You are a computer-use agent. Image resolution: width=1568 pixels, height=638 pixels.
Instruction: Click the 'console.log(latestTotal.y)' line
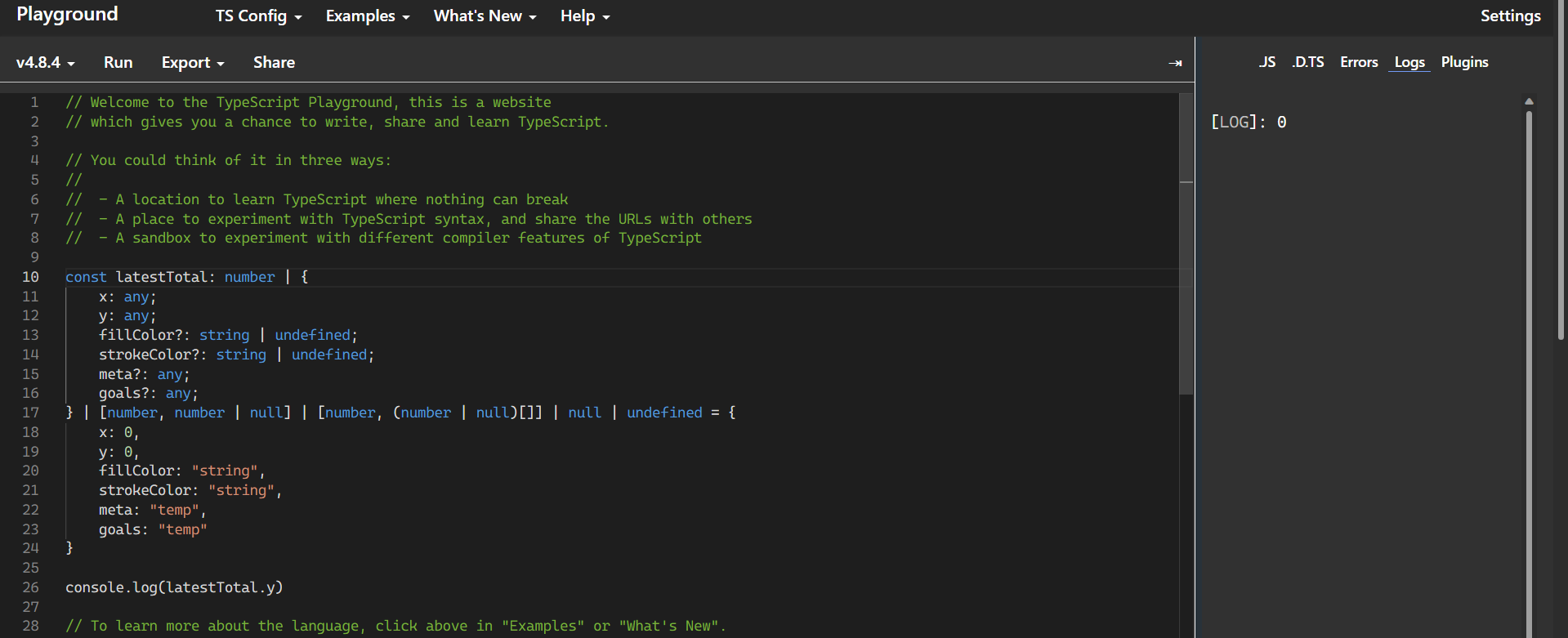174,587
